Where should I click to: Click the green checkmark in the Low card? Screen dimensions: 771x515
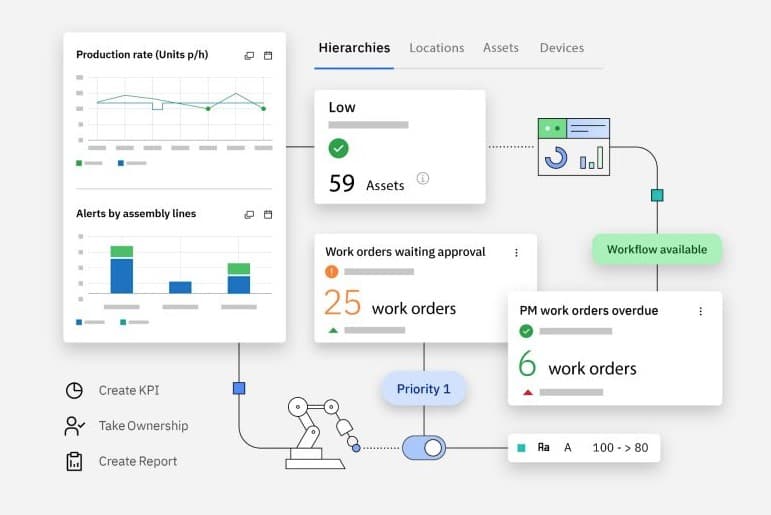coord(338,148)
